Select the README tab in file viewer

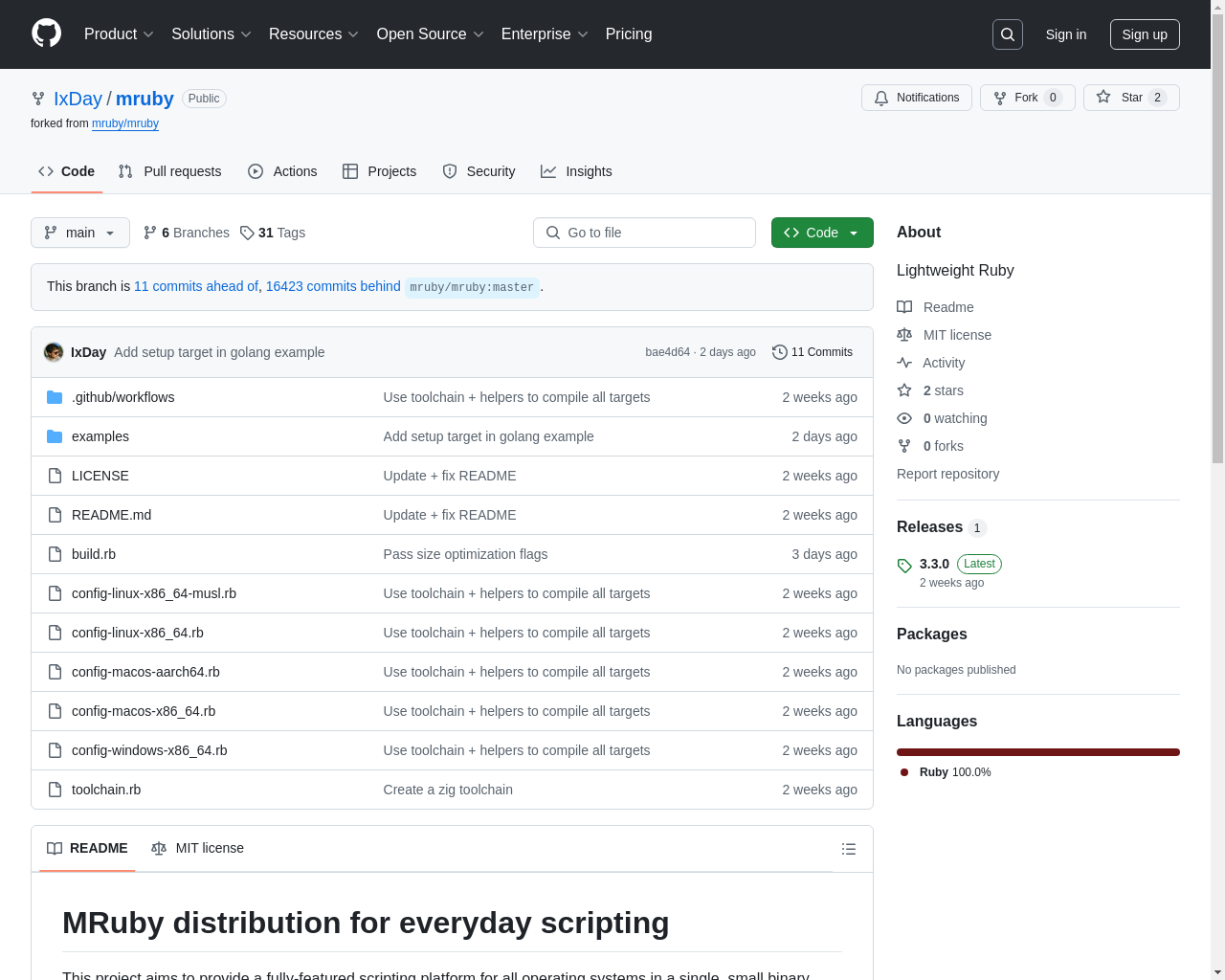click(87, 848)
